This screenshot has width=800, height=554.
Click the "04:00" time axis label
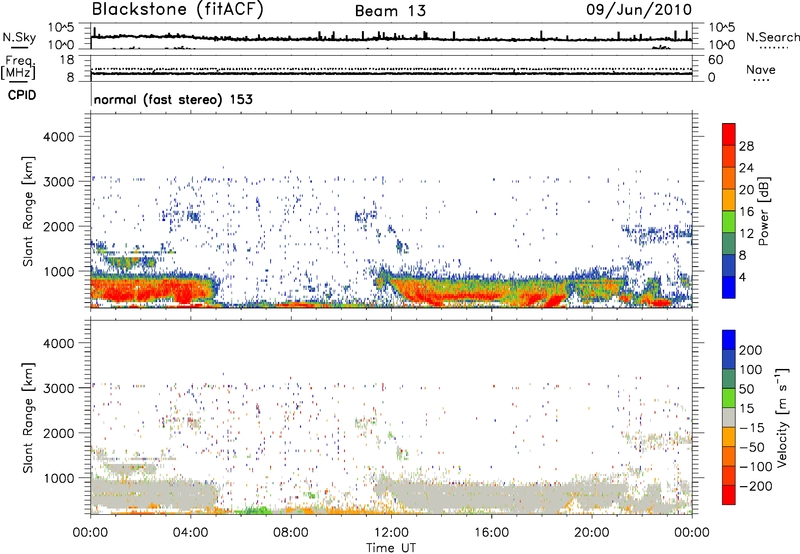tap(191, 533)
